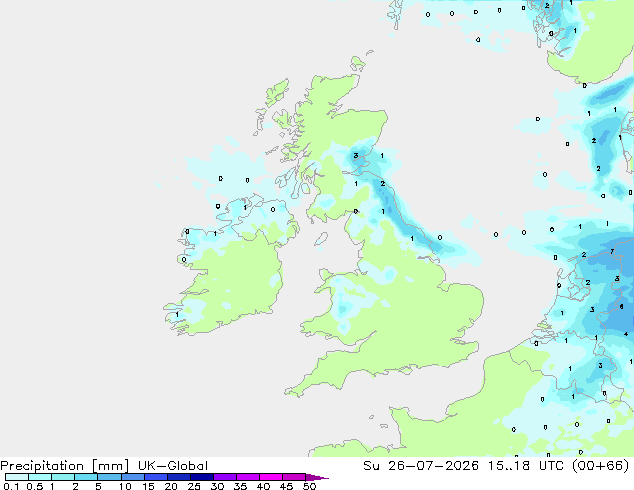634x490 pixels.
Task: Click the 35–40 mm violet legend swatch
Action: pyautogui.click(x=248, y=477)
